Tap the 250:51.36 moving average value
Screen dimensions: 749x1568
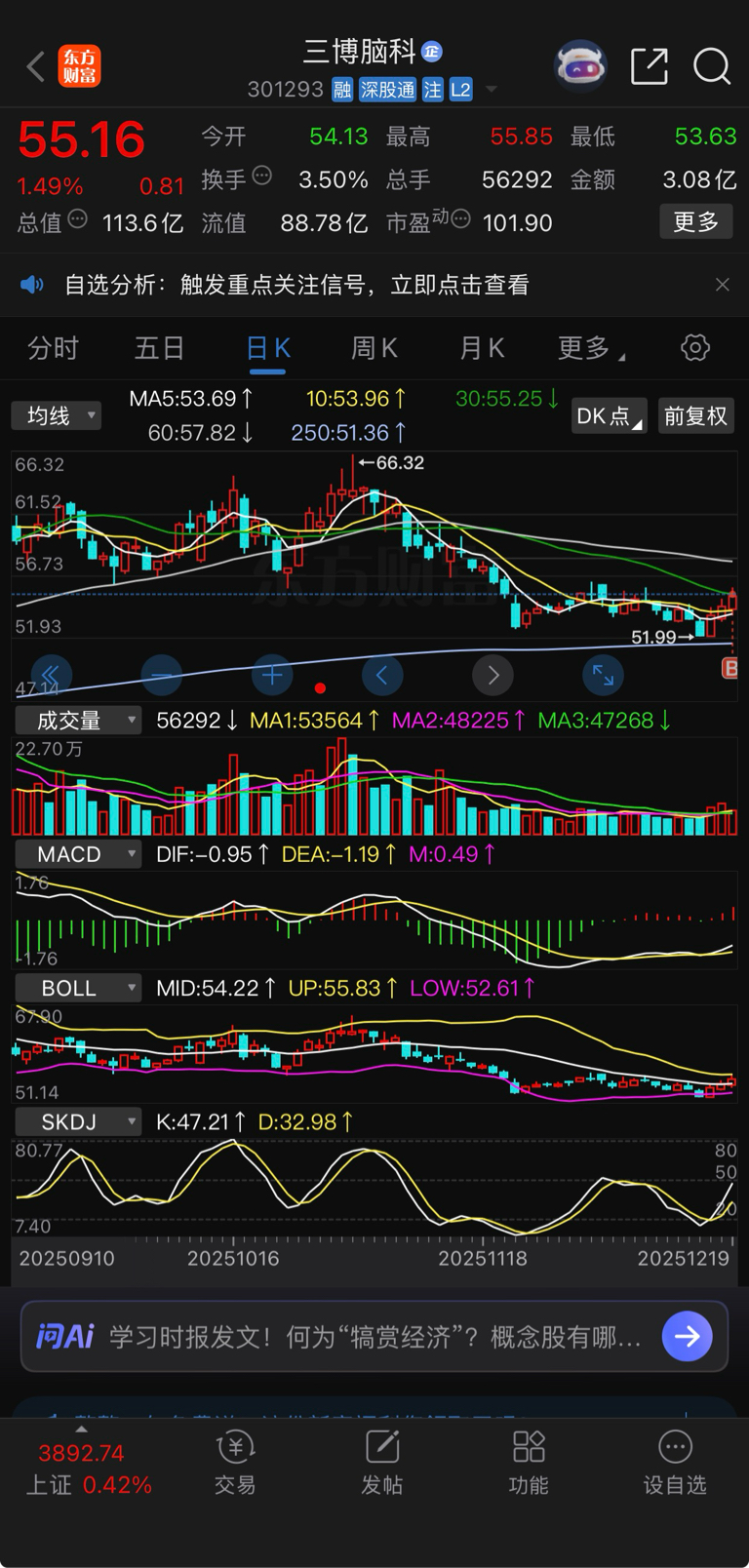[x=348, y=432]
